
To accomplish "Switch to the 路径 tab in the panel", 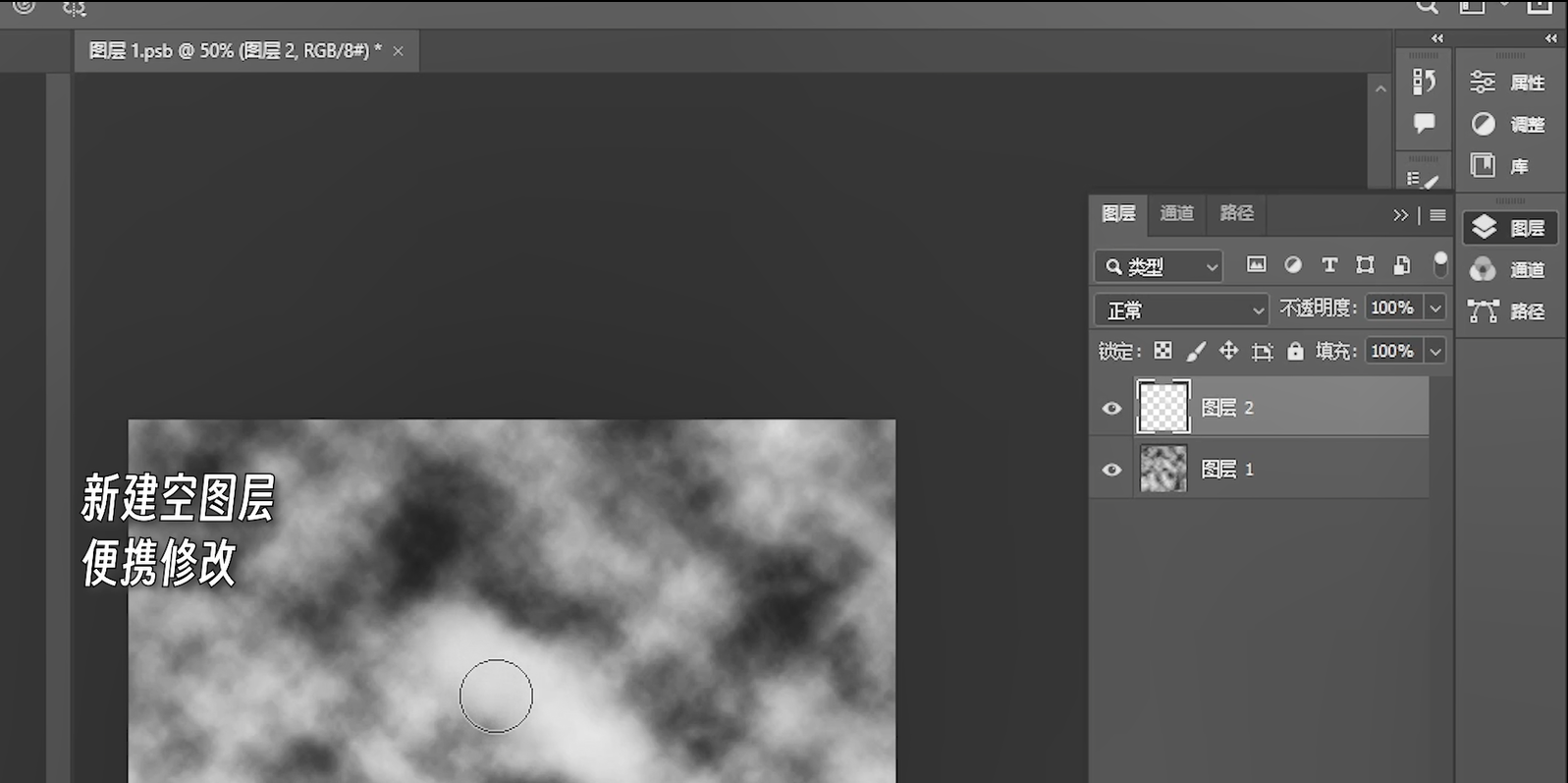I will pos(1236,213).
